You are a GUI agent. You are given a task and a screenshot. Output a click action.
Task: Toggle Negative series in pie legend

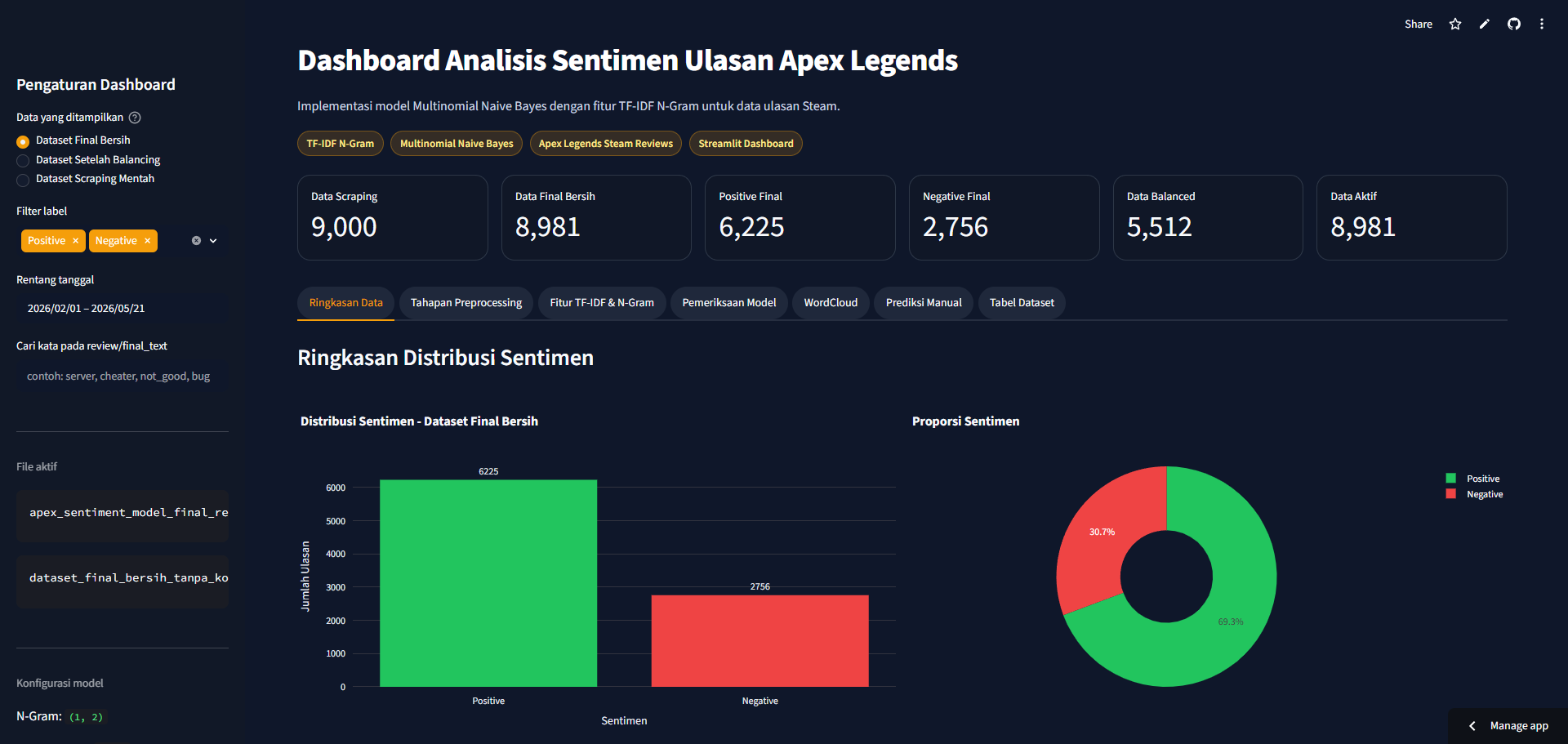coord(1475,494)
